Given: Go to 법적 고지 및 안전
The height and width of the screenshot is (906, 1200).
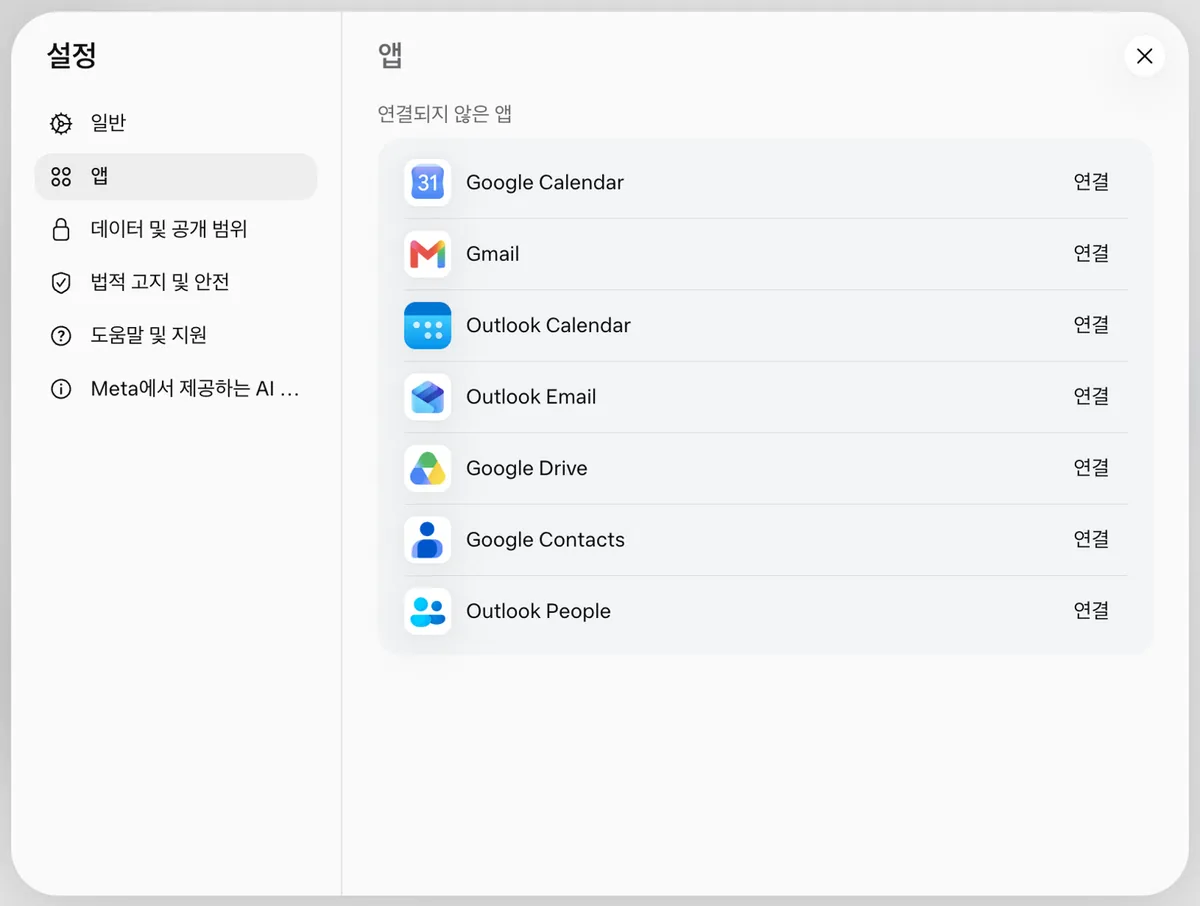Looking at the screenshot, I should (176, 283).
